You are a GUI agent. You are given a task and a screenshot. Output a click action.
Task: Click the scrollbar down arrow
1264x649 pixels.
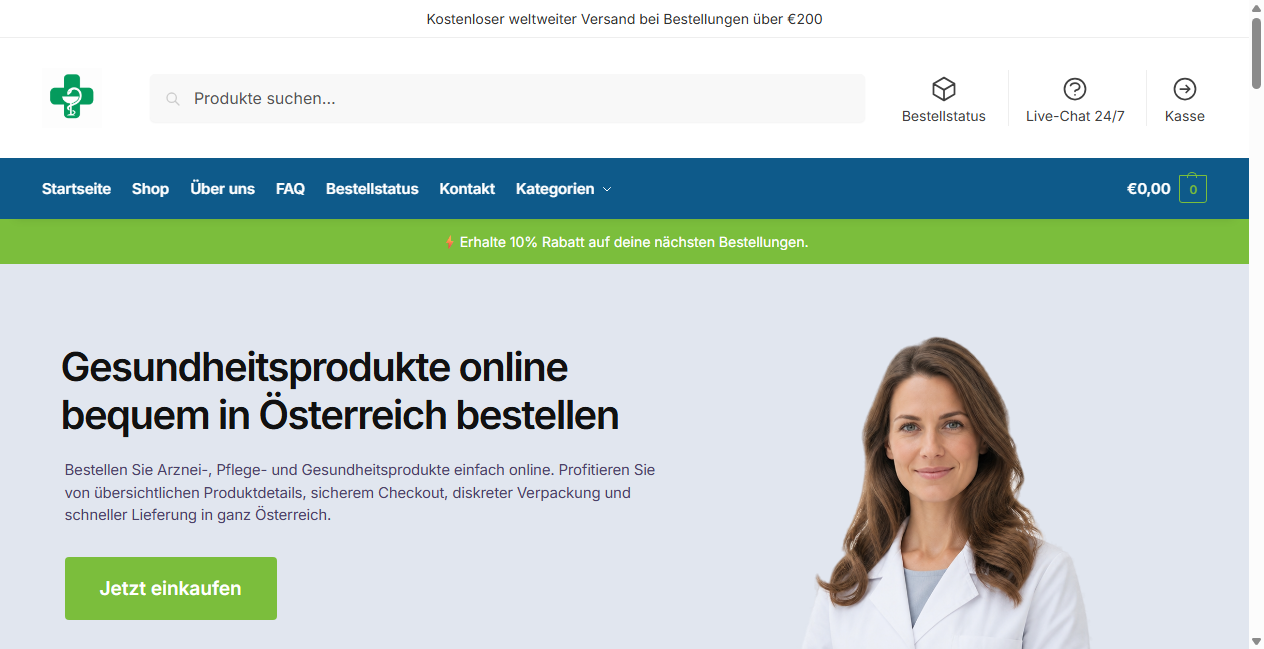pos(1256,640)
